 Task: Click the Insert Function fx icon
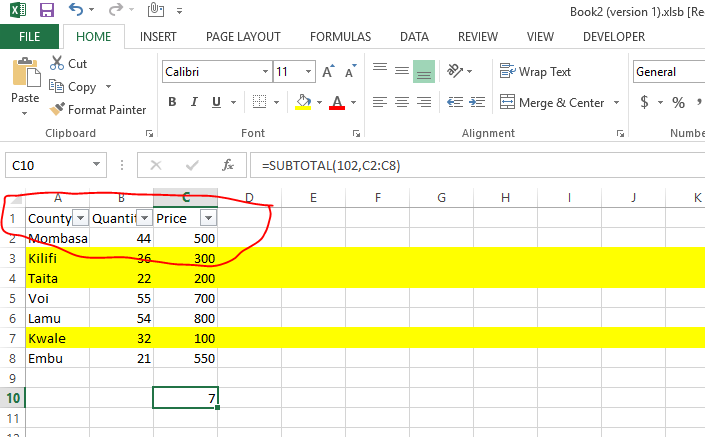(228, 165)
